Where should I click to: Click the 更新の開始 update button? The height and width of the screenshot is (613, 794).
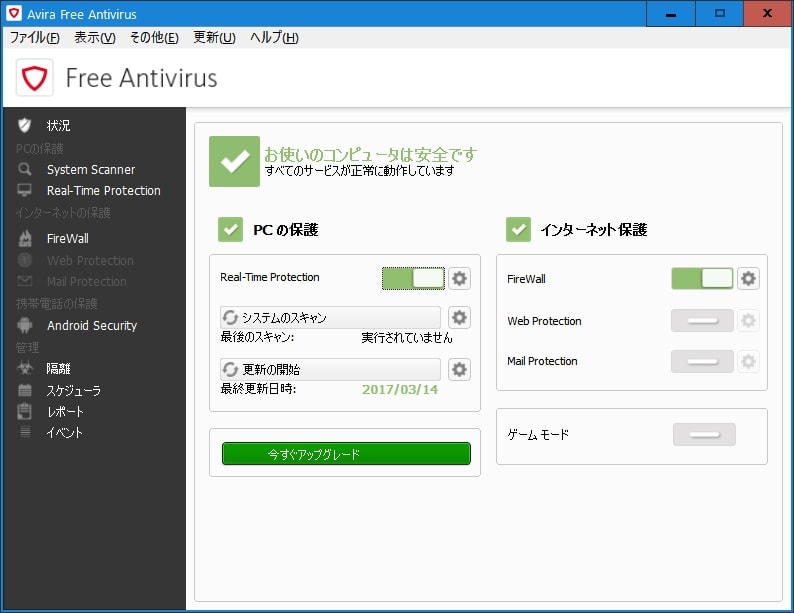(330, 369)
